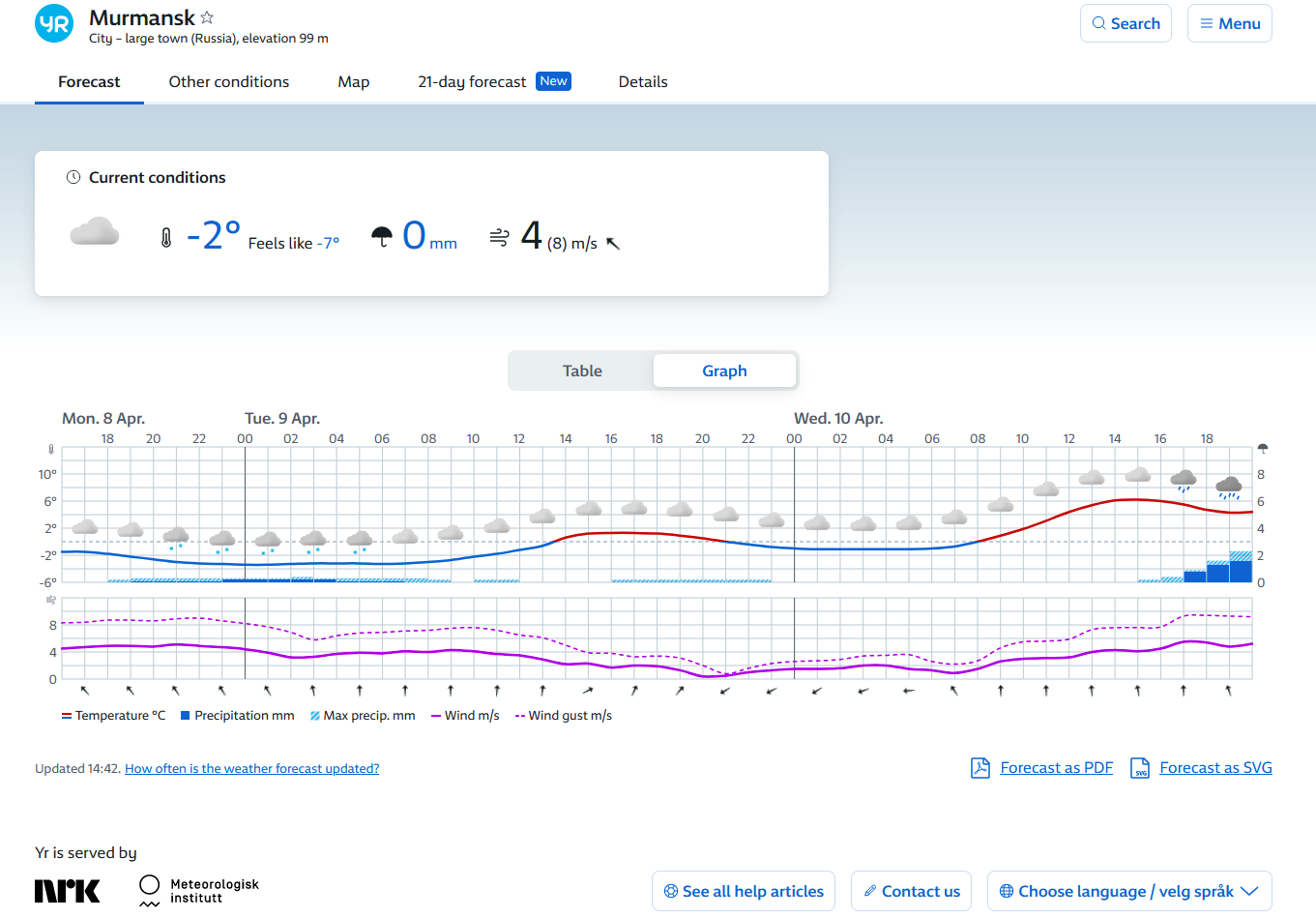The width and height of the screenshot is (1316, 918).
Task: Click the Contact us button
Action: point(911,891)
